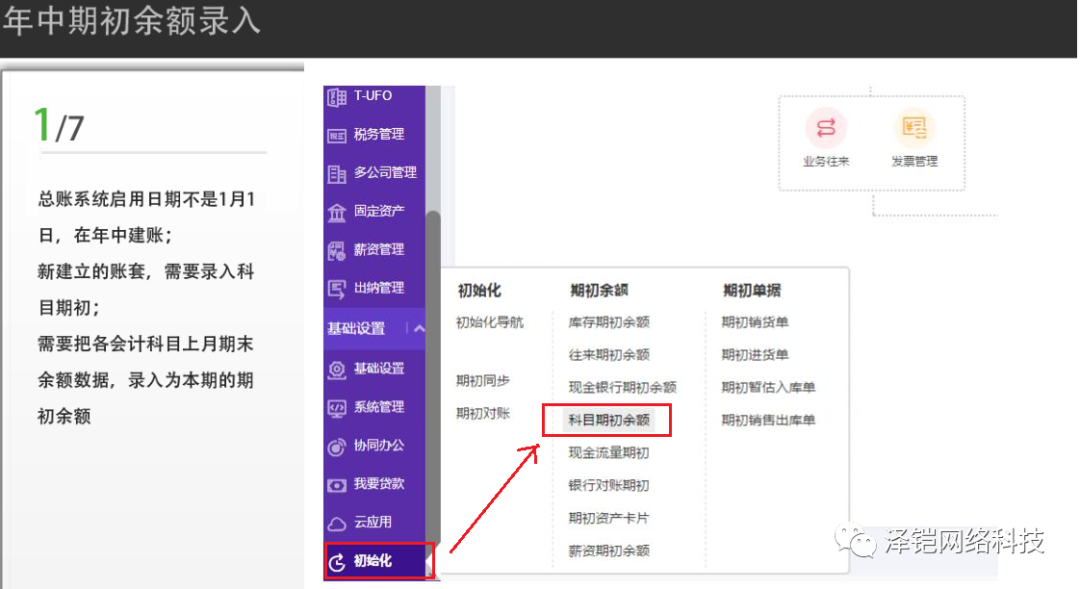Click the sidebar vertical scrollbar
Screen dimensions: 1080x589
click(433, 300)
